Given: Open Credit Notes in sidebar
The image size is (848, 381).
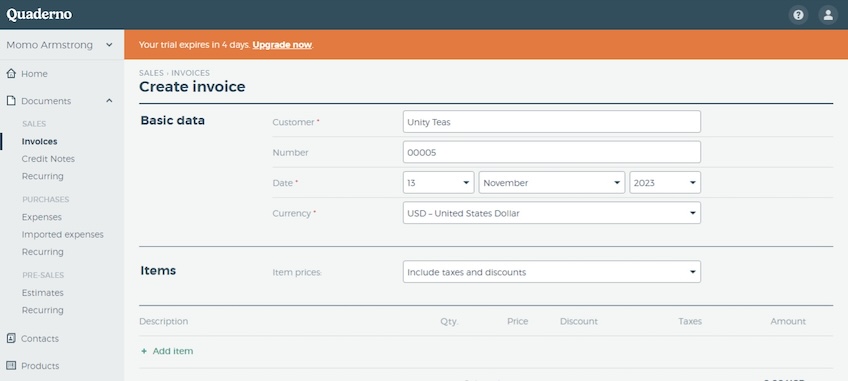Looking at the screenshot, I should click(48, 159).
